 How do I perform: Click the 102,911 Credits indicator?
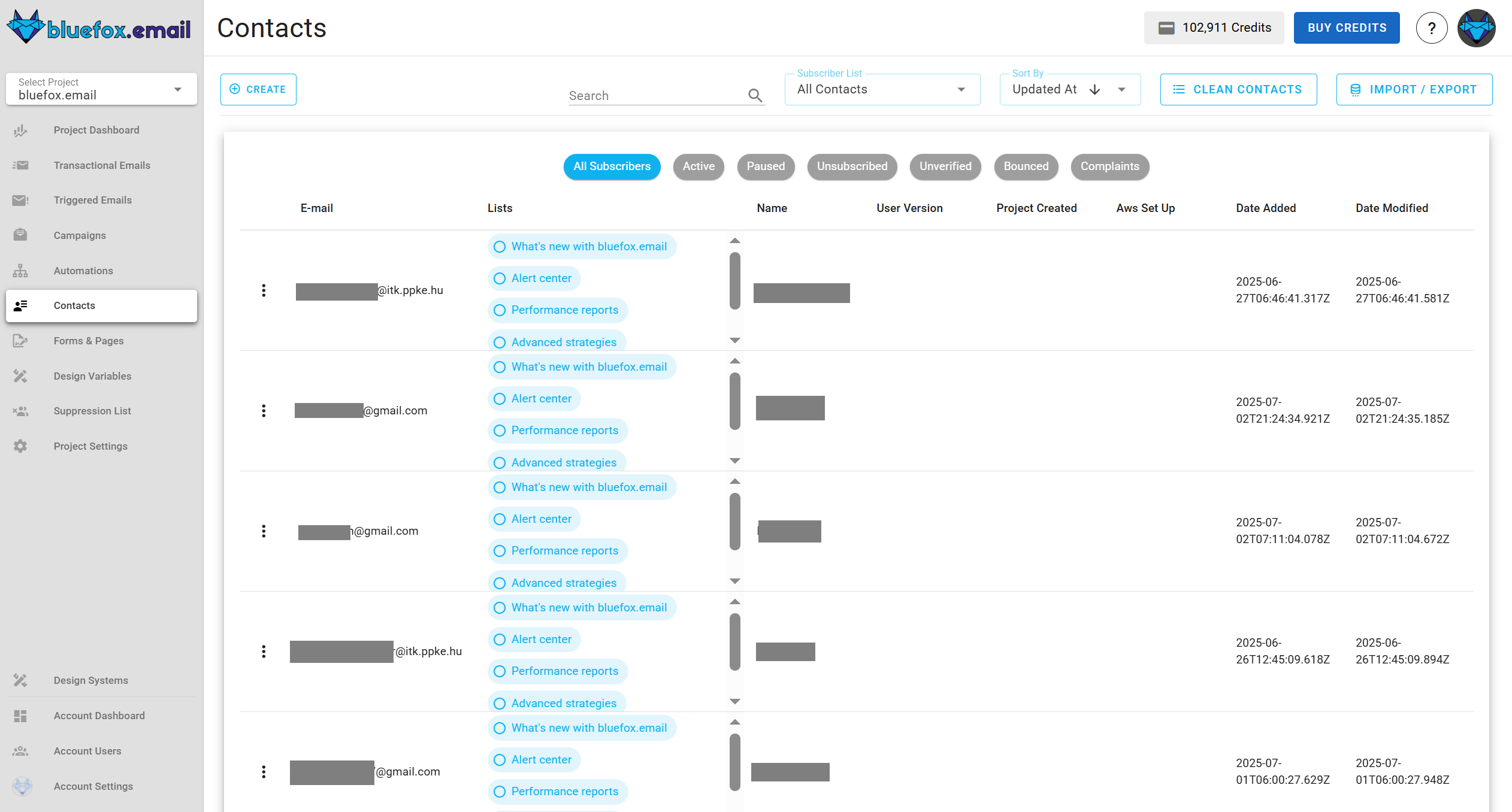[1214, 28]
